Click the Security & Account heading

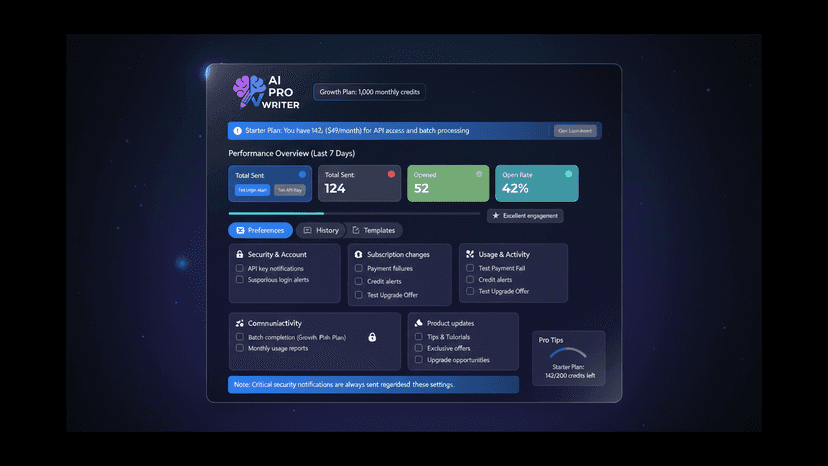point(277,254)
